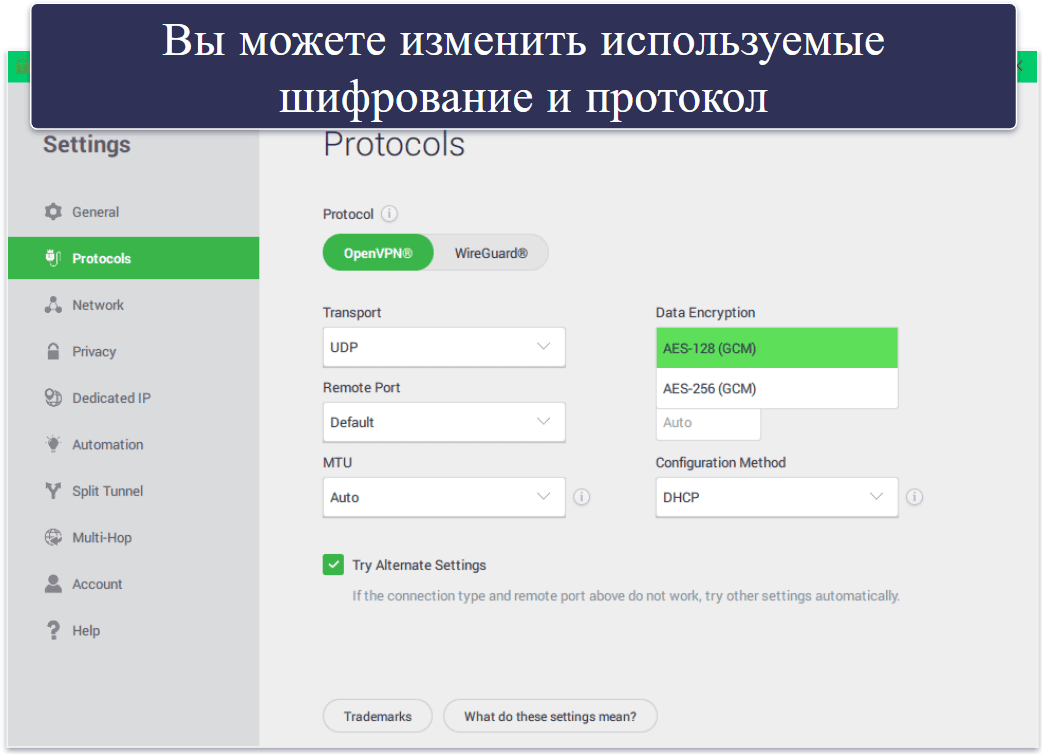Show info beside Configuration Method dropdown
The width and height of the screenshot is (1042, 754).
pyautogui.click(x=914, y=497)
